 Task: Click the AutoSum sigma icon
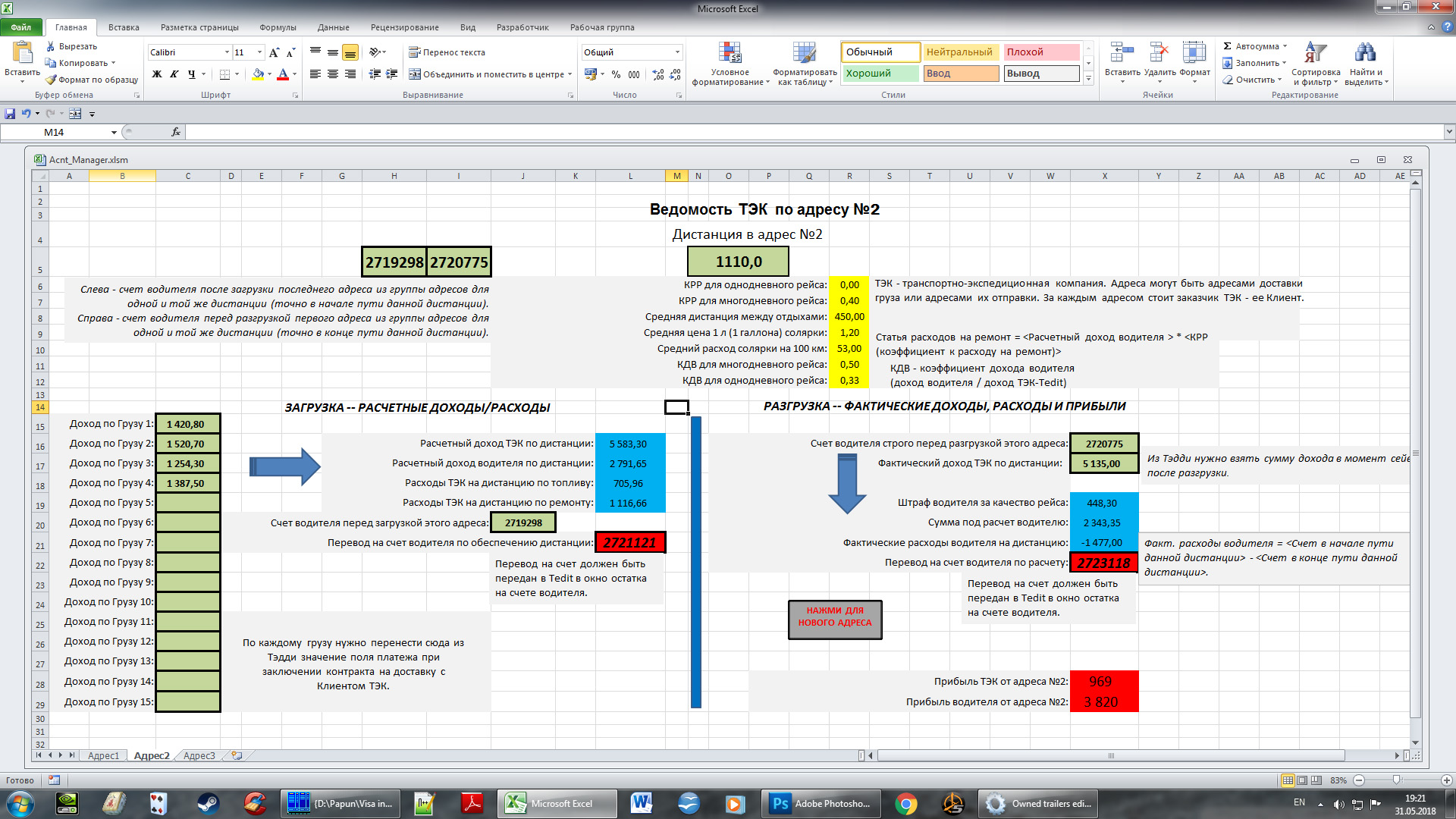(1227, 46)
